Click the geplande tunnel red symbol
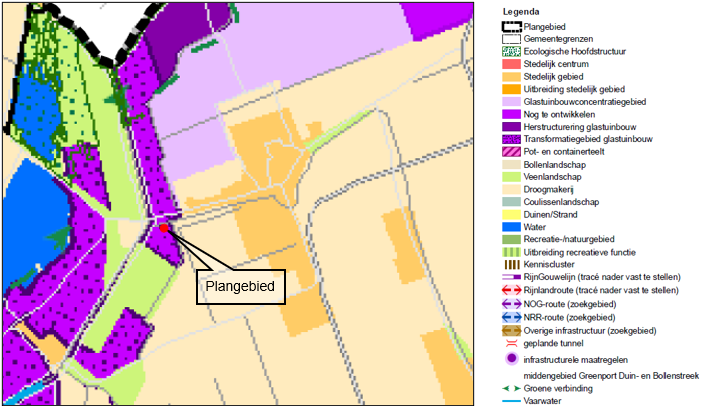 point(511,344)
